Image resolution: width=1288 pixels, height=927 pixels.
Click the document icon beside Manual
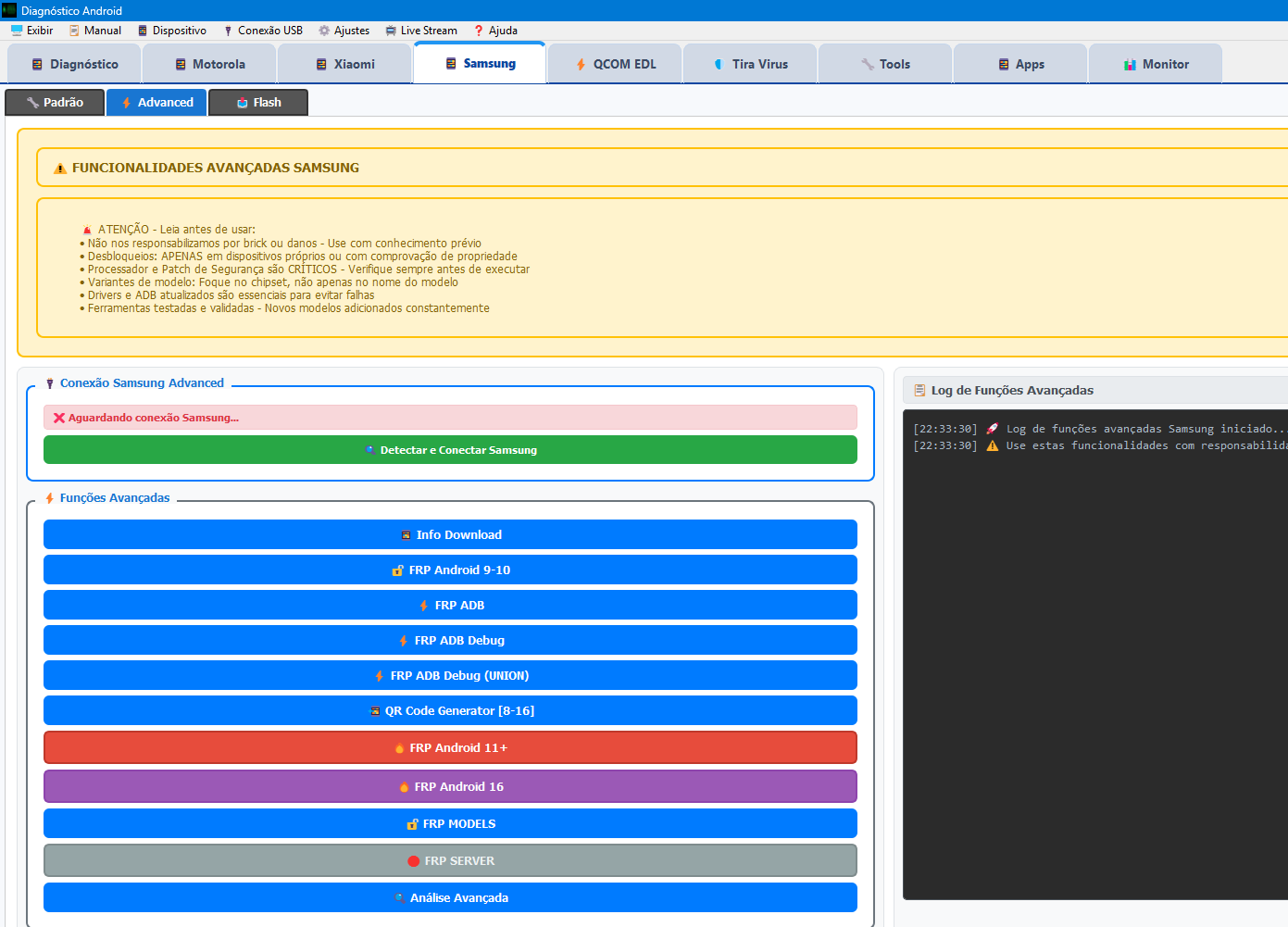click(74, 31)
